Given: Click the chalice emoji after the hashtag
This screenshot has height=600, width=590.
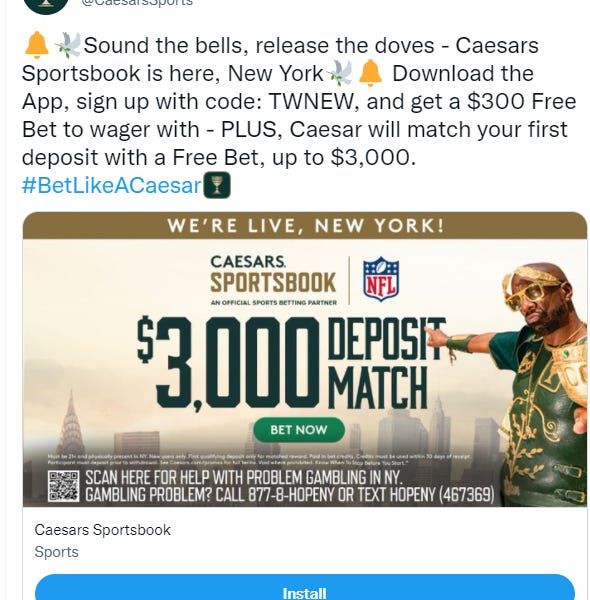Looking at the screenshot, I should pos(217,185).
